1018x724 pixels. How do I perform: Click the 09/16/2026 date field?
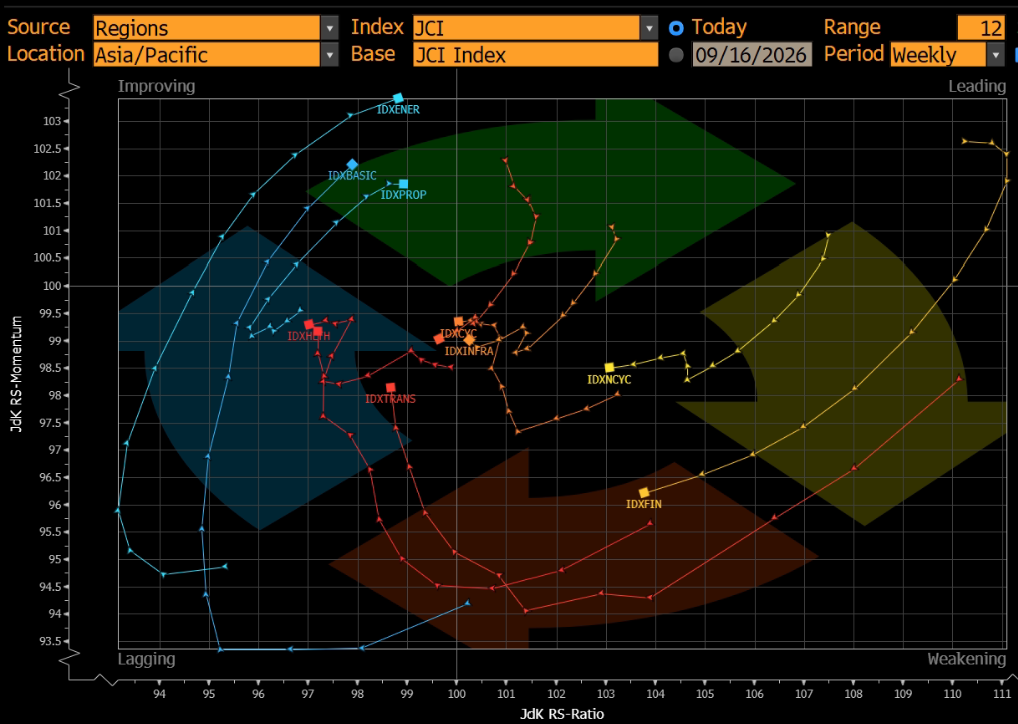pos(752,55)
